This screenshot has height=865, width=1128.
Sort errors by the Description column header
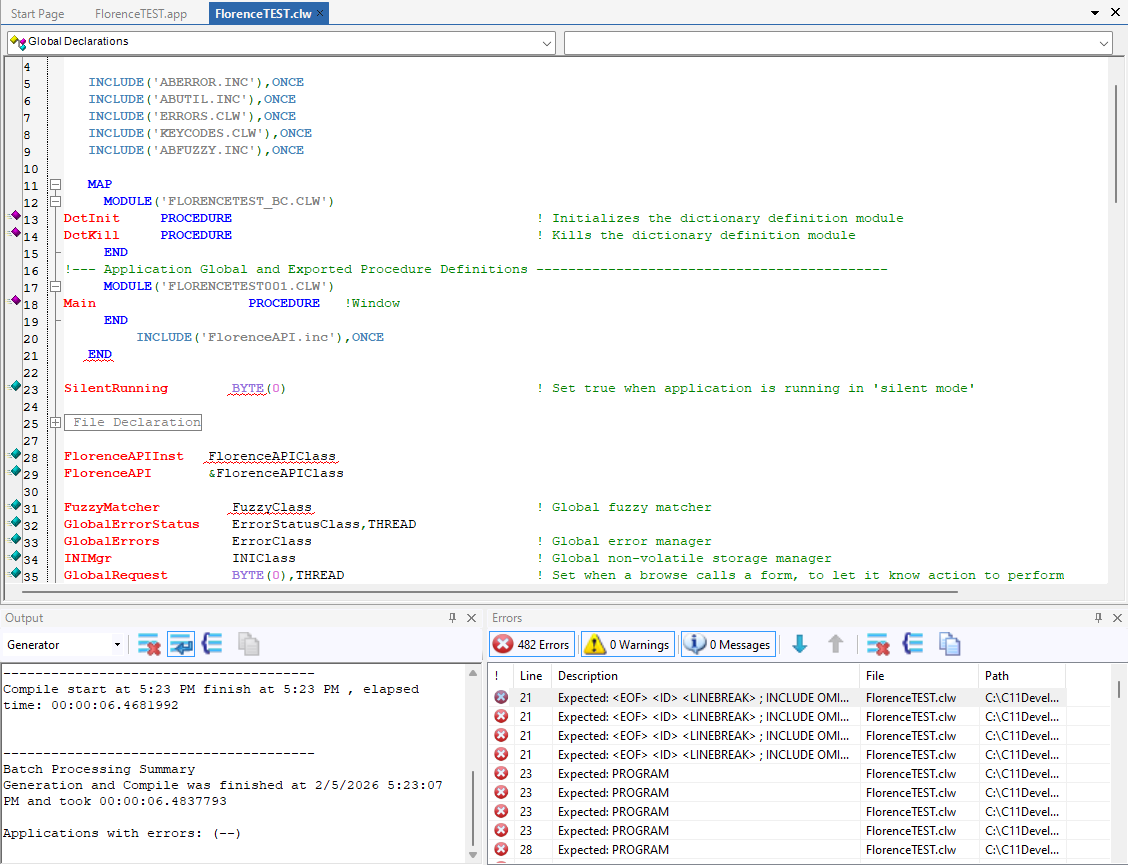588,676
